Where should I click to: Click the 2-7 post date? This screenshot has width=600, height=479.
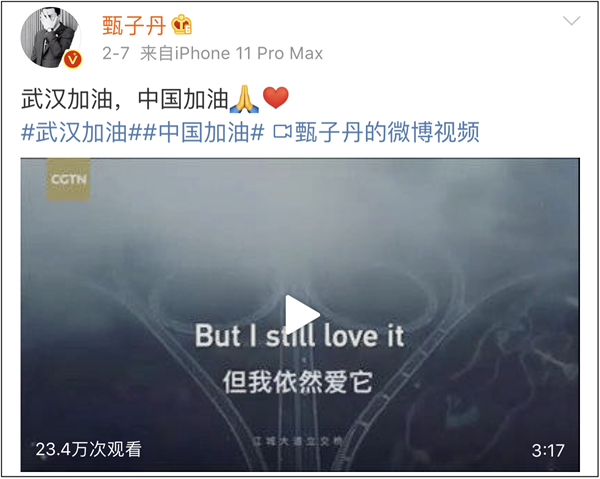pos(116,53)
